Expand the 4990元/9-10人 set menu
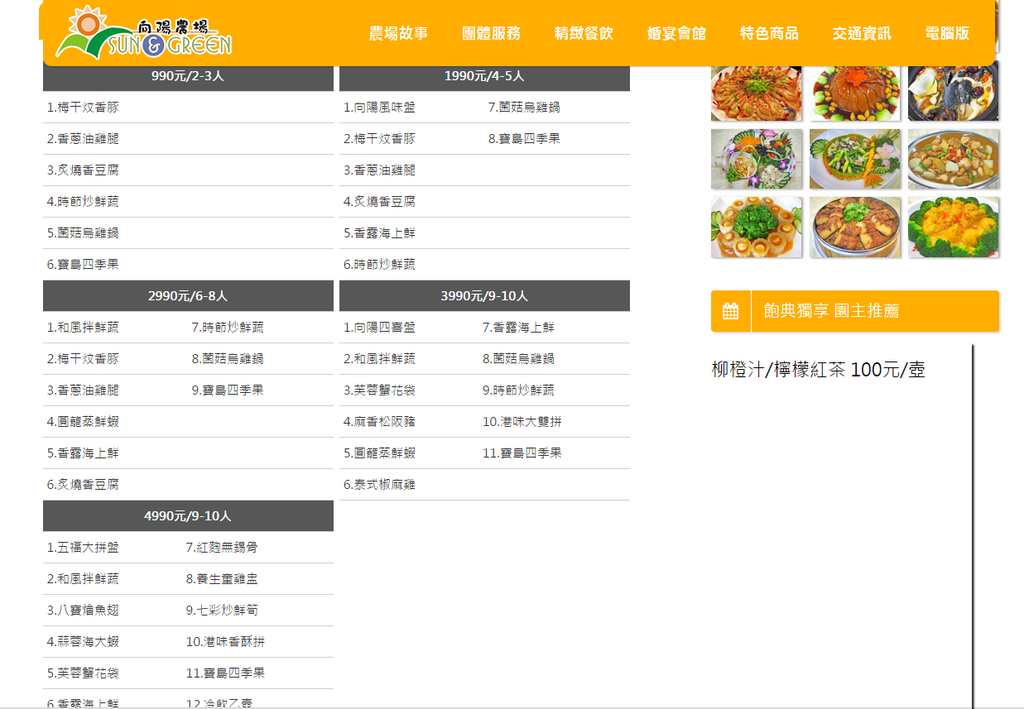The height and width of the screenshot is (709, 1024). (187, 515)
